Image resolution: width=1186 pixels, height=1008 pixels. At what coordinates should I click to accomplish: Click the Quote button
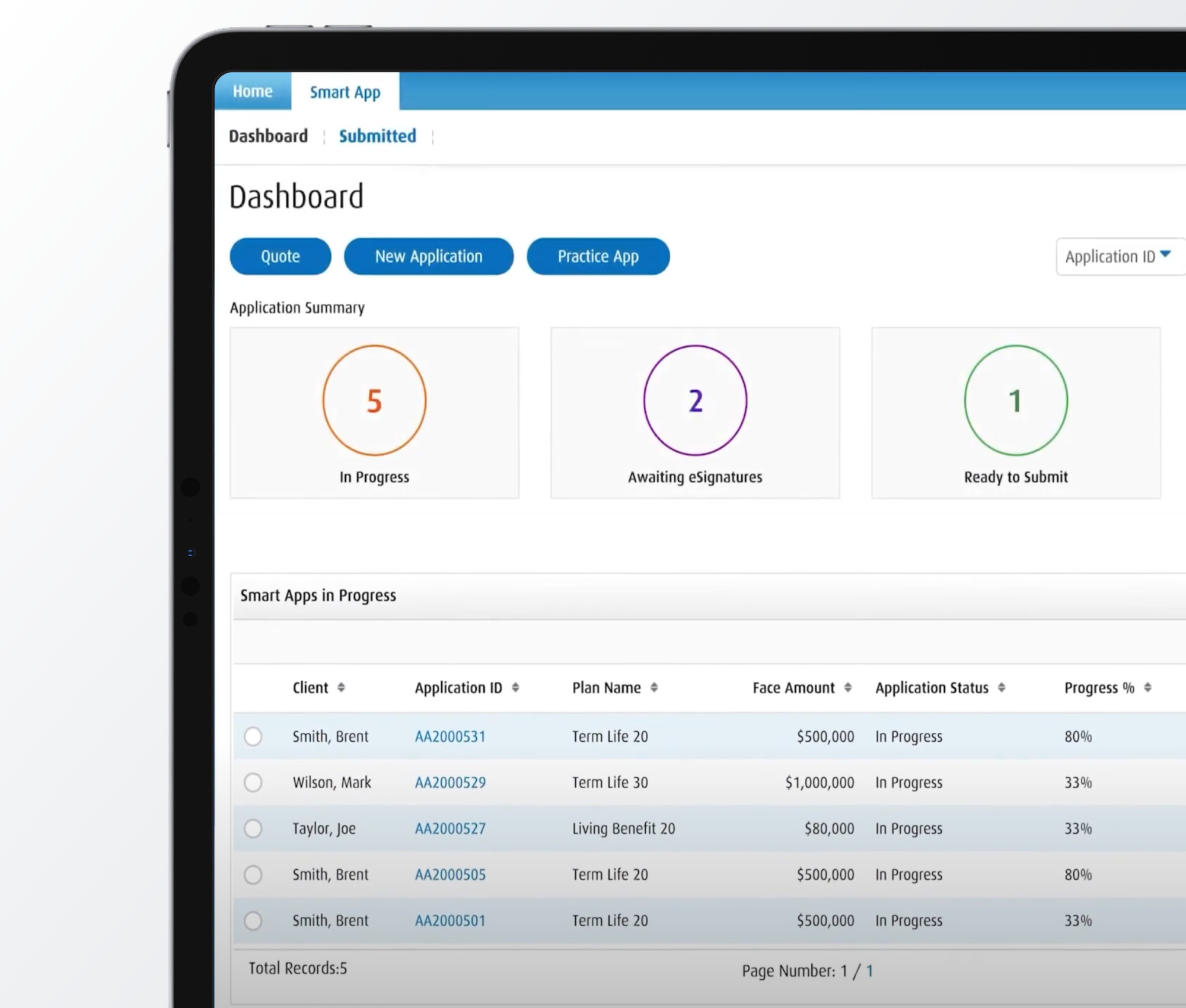[x=280, y=256]
